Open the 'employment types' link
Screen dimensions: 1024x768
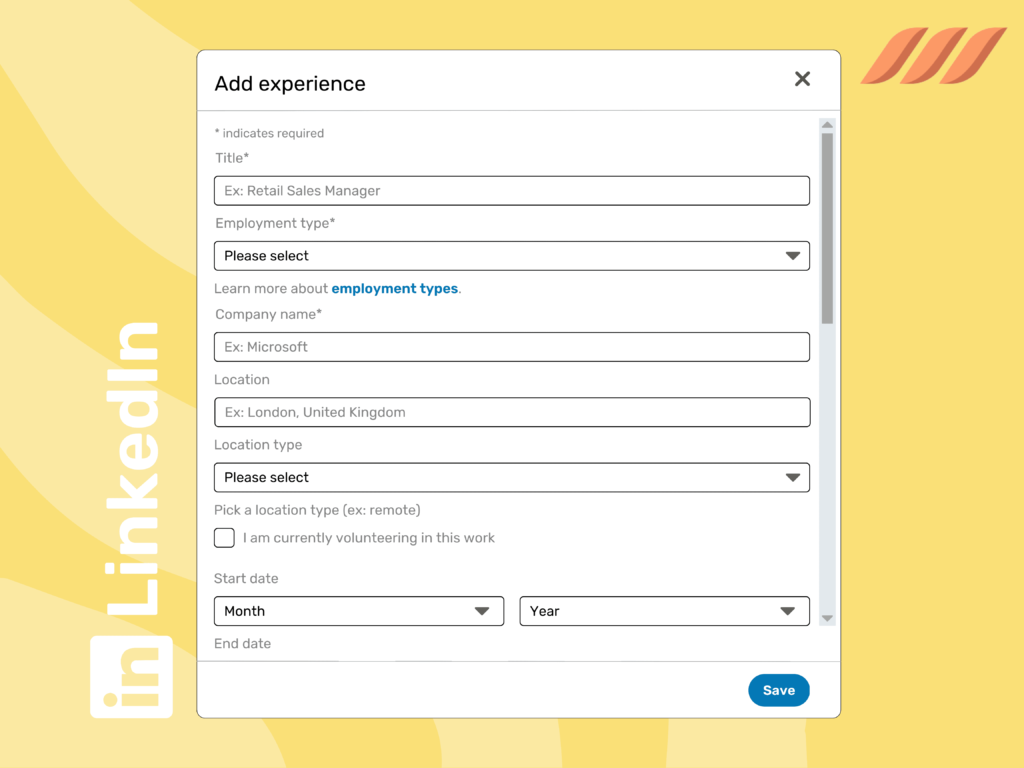394,288
